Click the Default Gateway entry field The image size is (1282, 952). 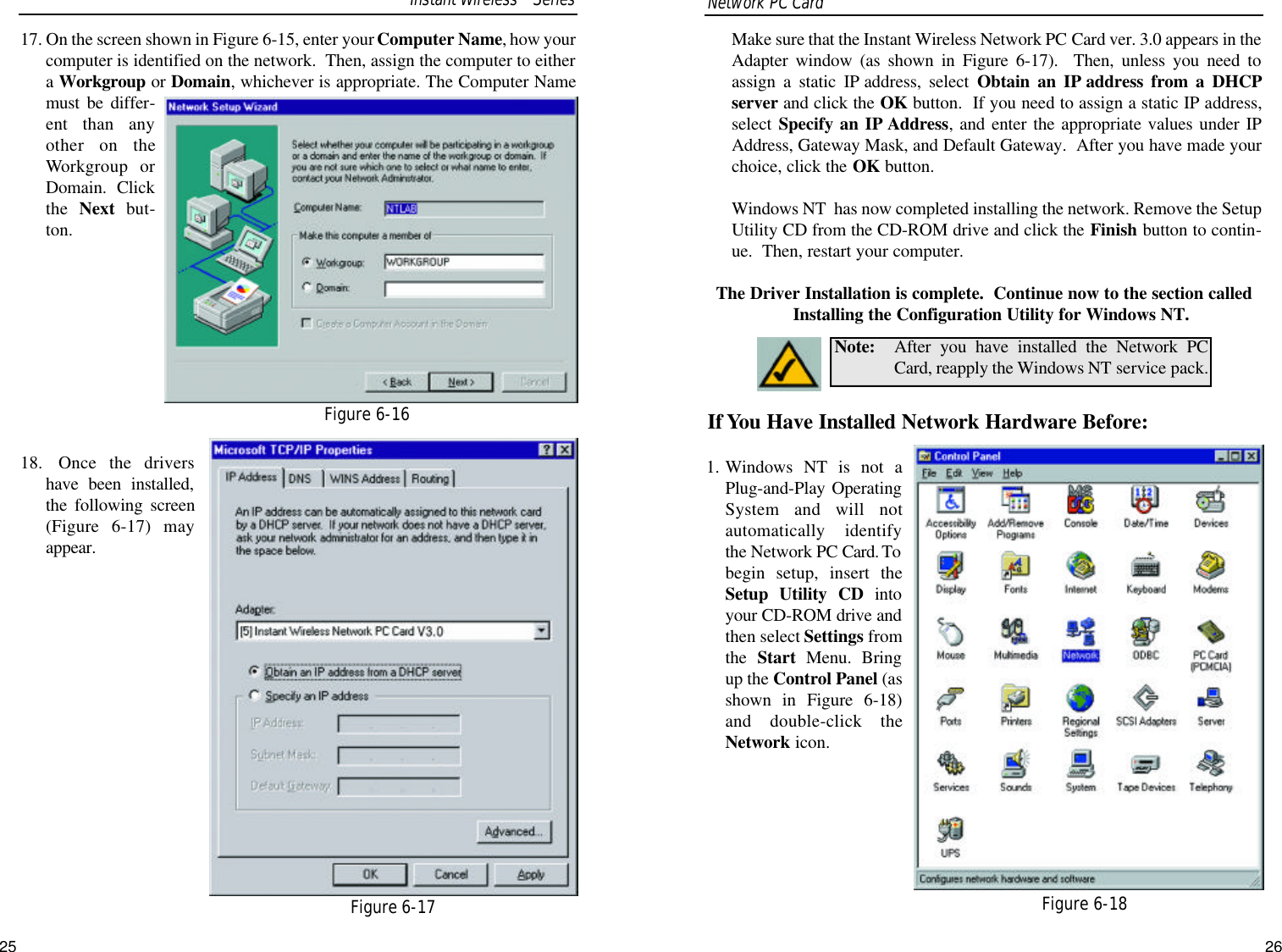399,786
